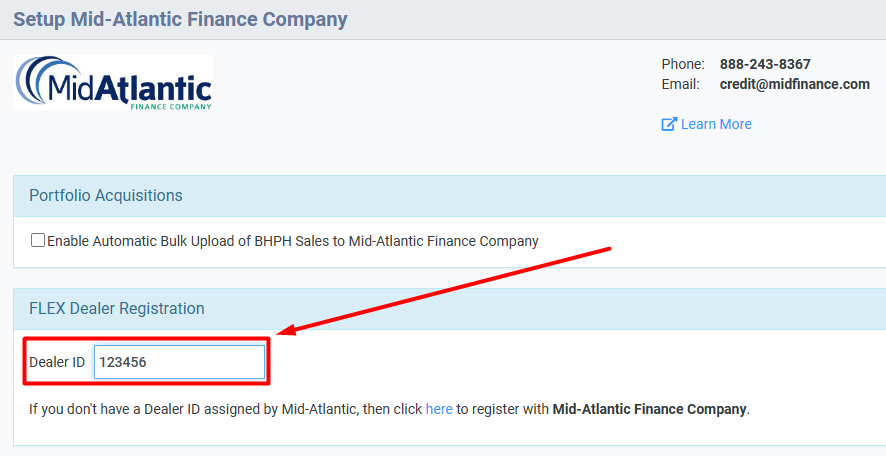Click the FLEX Dealer Registration section header

pos(117,309)
